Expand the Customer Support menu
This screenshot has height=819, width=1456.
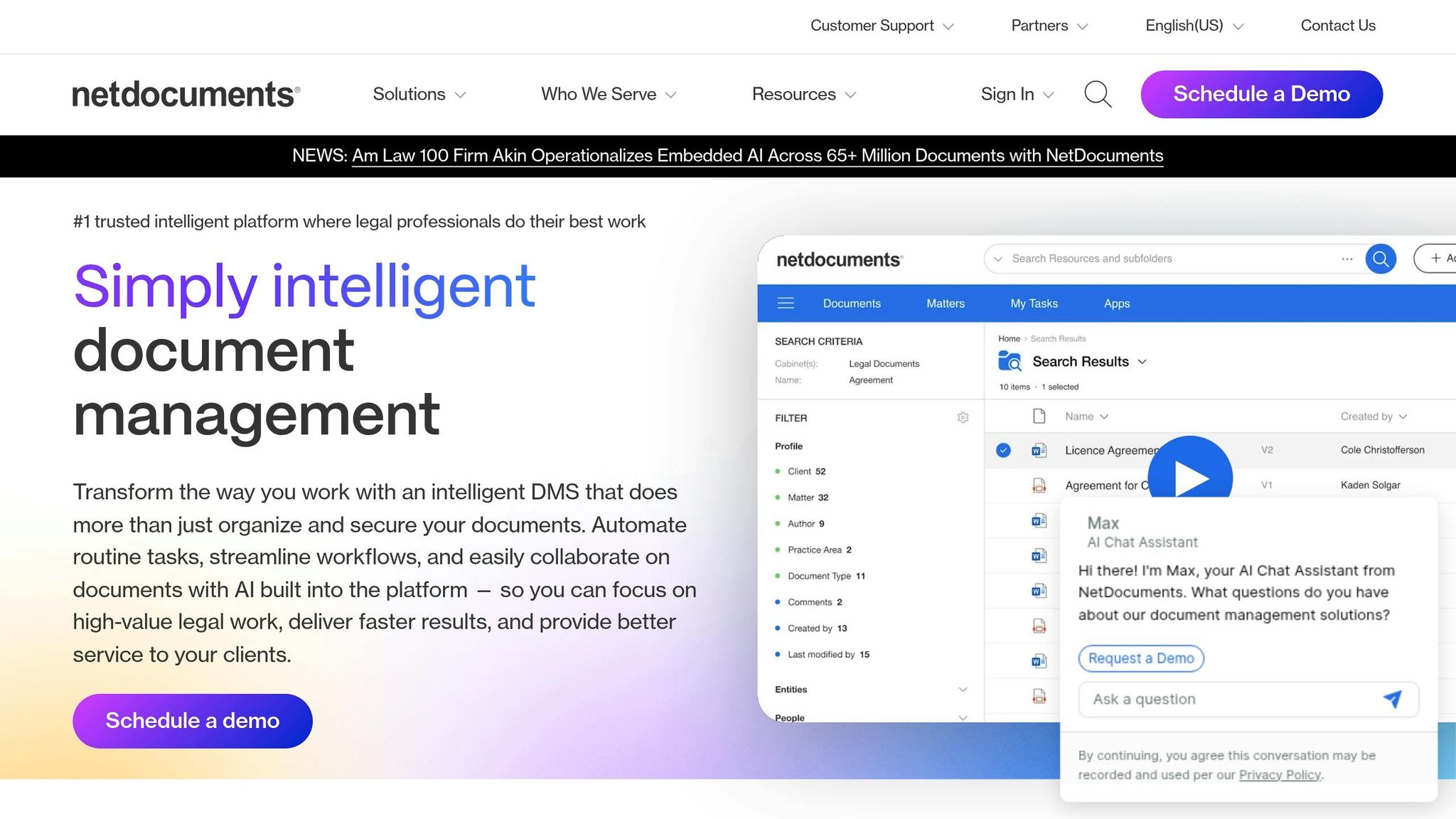click(882, 26)
